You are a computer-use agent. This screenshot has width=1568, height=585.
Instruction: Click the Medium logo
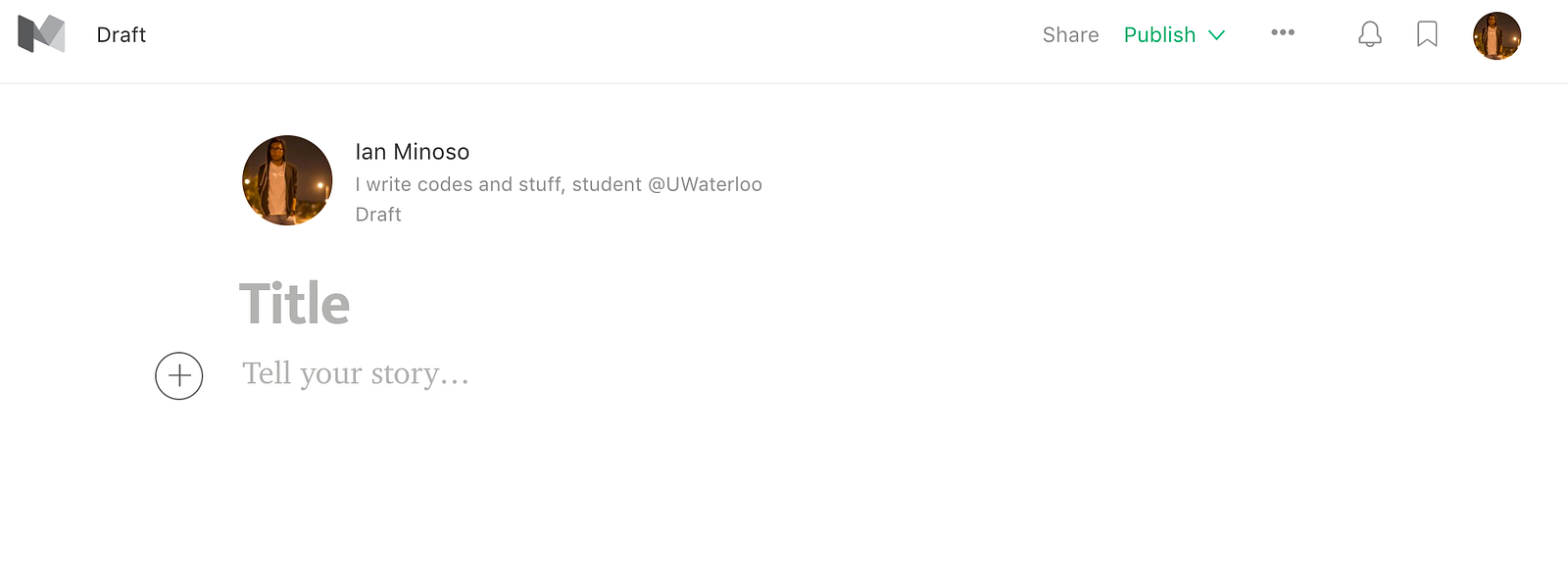pyautogui.click(x=41, y=34)
